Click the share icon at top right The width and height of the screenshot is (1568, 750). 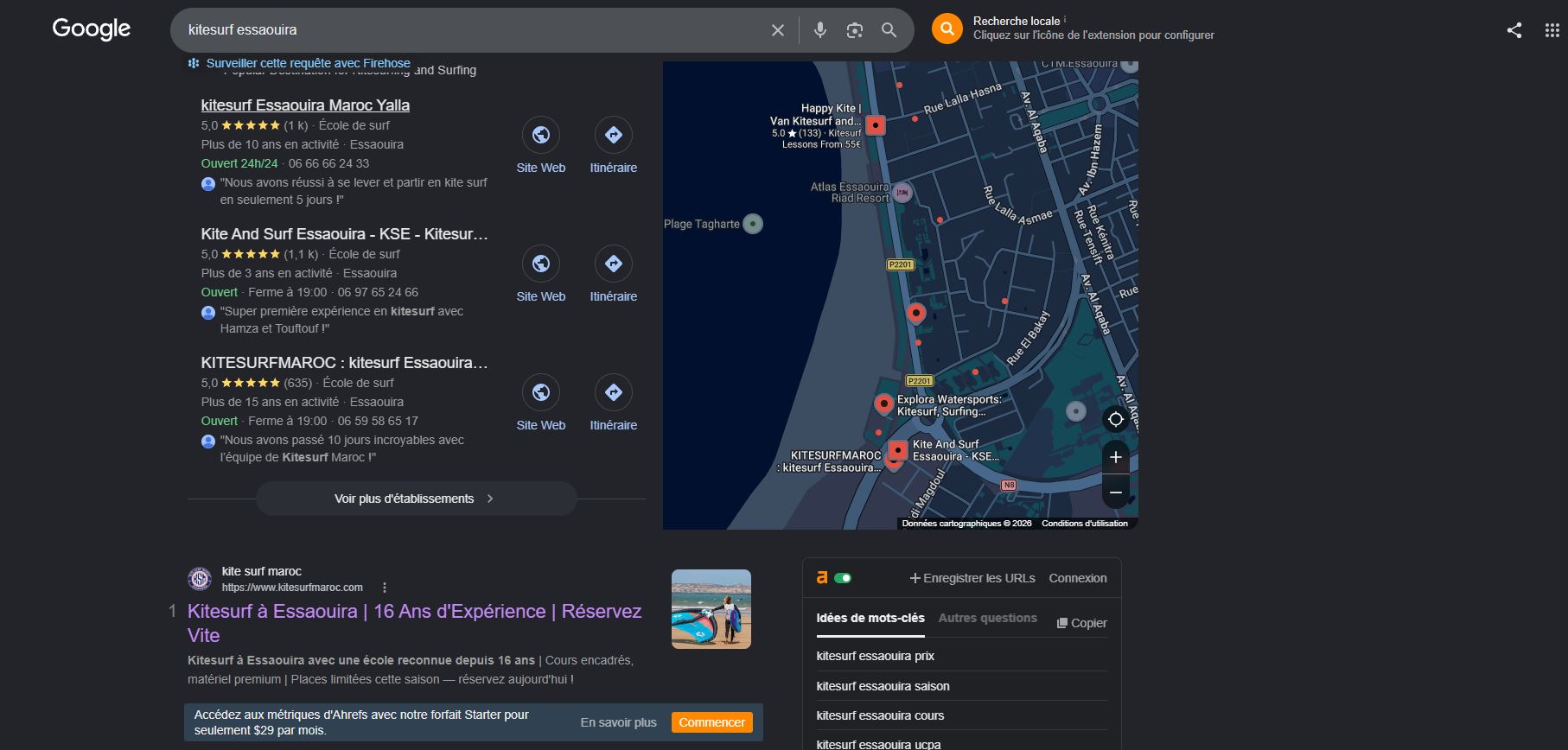coord(1514,30)
